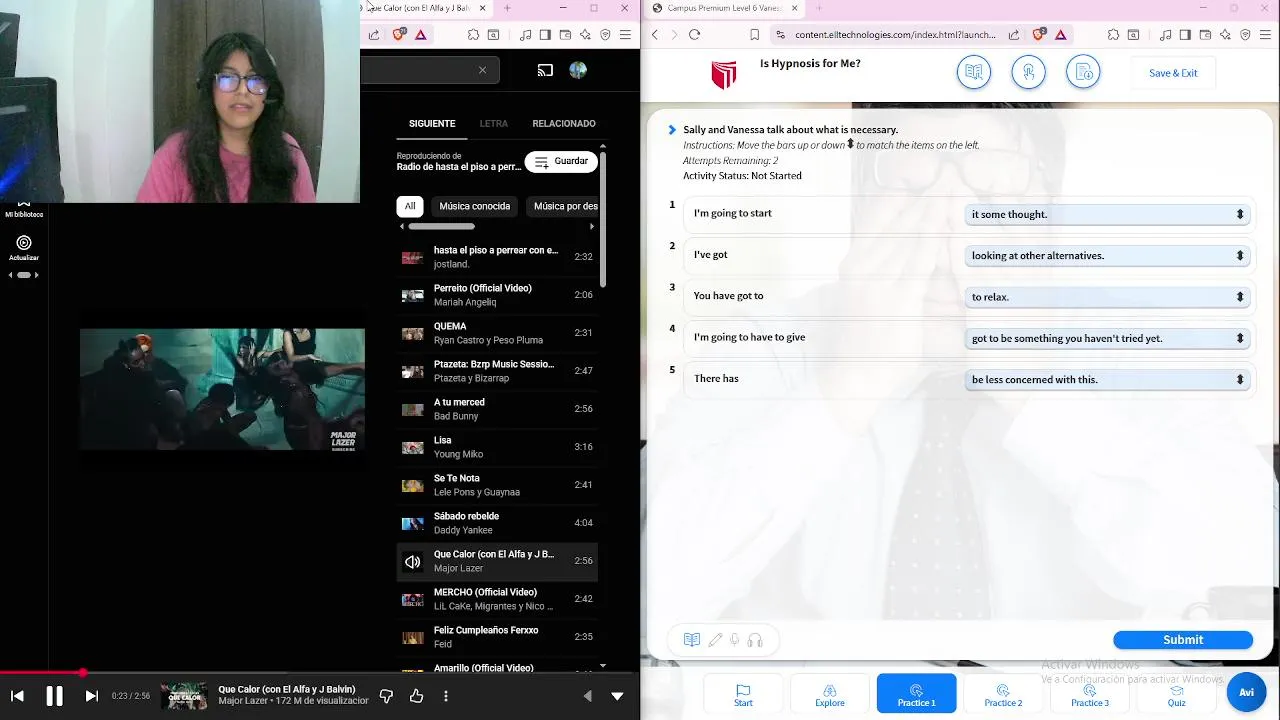Click the music video preview

pyautogui.click(x=222, y=389)
